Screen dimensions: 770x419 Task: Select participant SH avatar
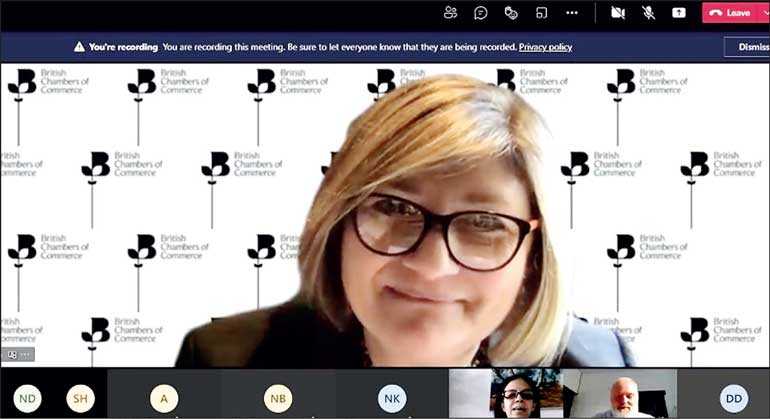(80, 398)
